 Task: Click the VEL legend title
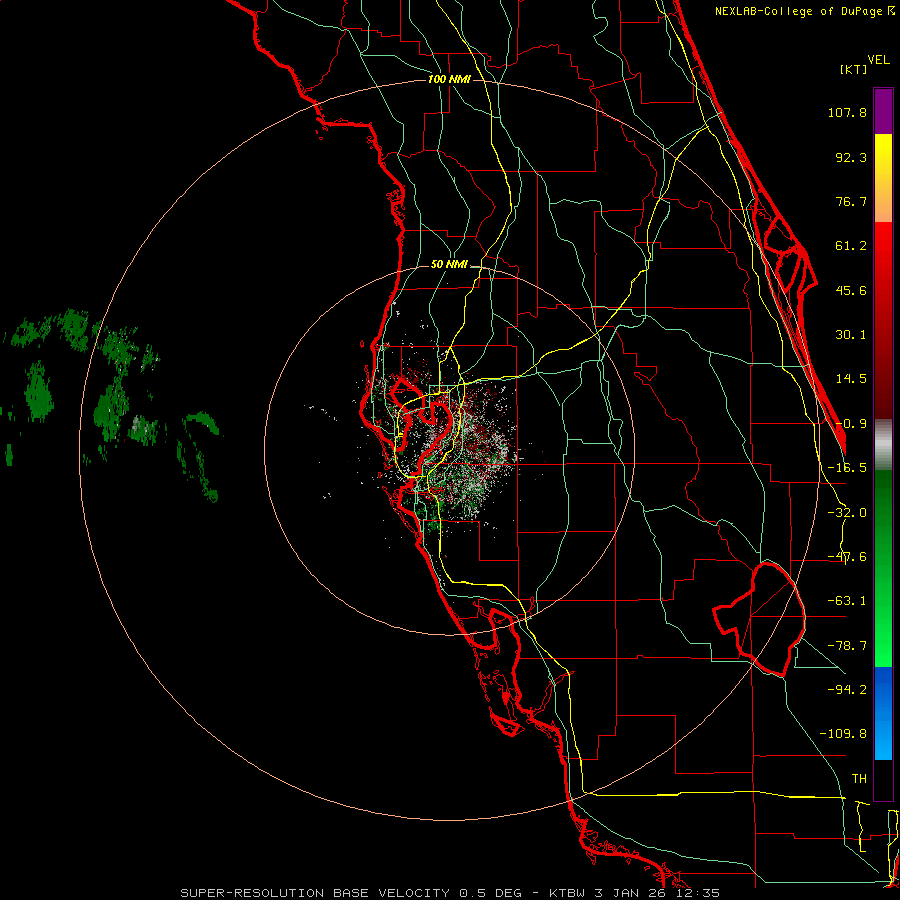(x=878, y=59)
